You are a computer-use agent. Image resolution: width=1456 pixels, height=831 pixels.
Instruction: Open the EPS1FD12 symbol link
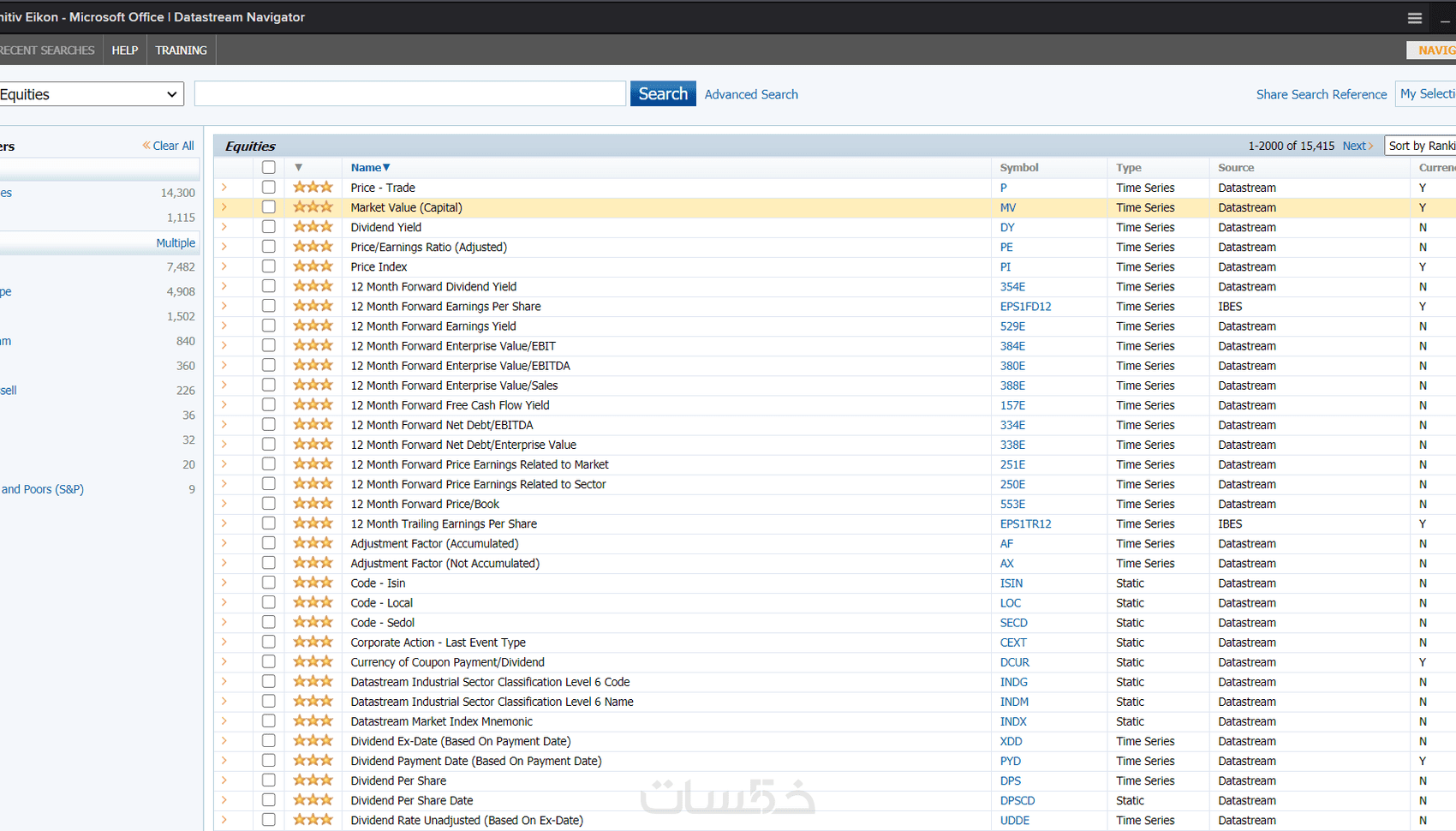[1025, 307]
